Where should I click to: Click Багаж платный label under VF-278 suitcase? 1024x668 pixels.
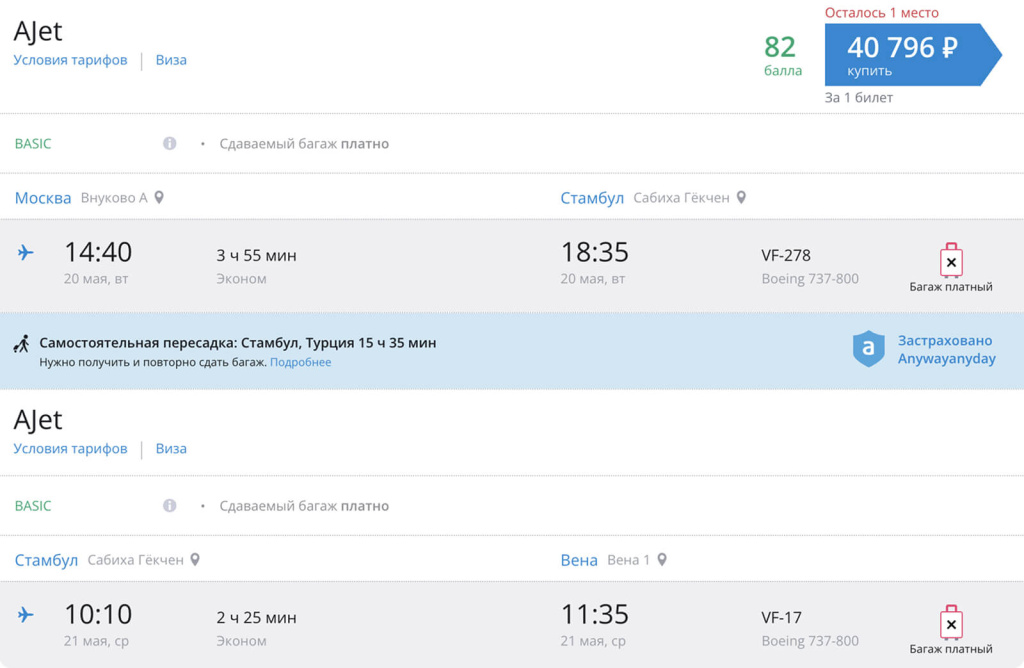coord(951,287)
